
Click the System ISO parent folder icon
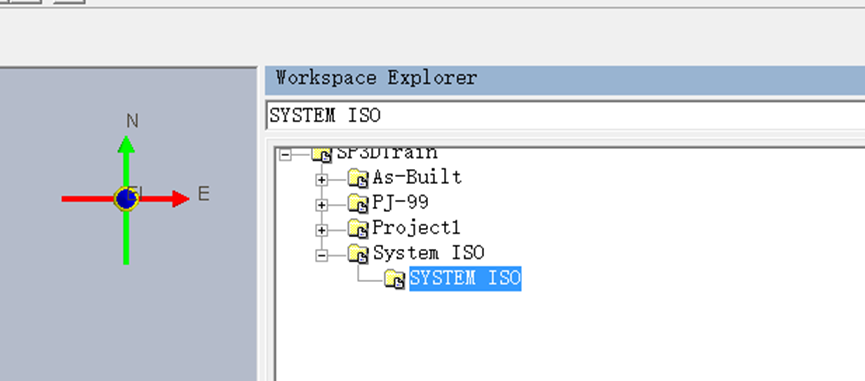(x=358, y=254)
